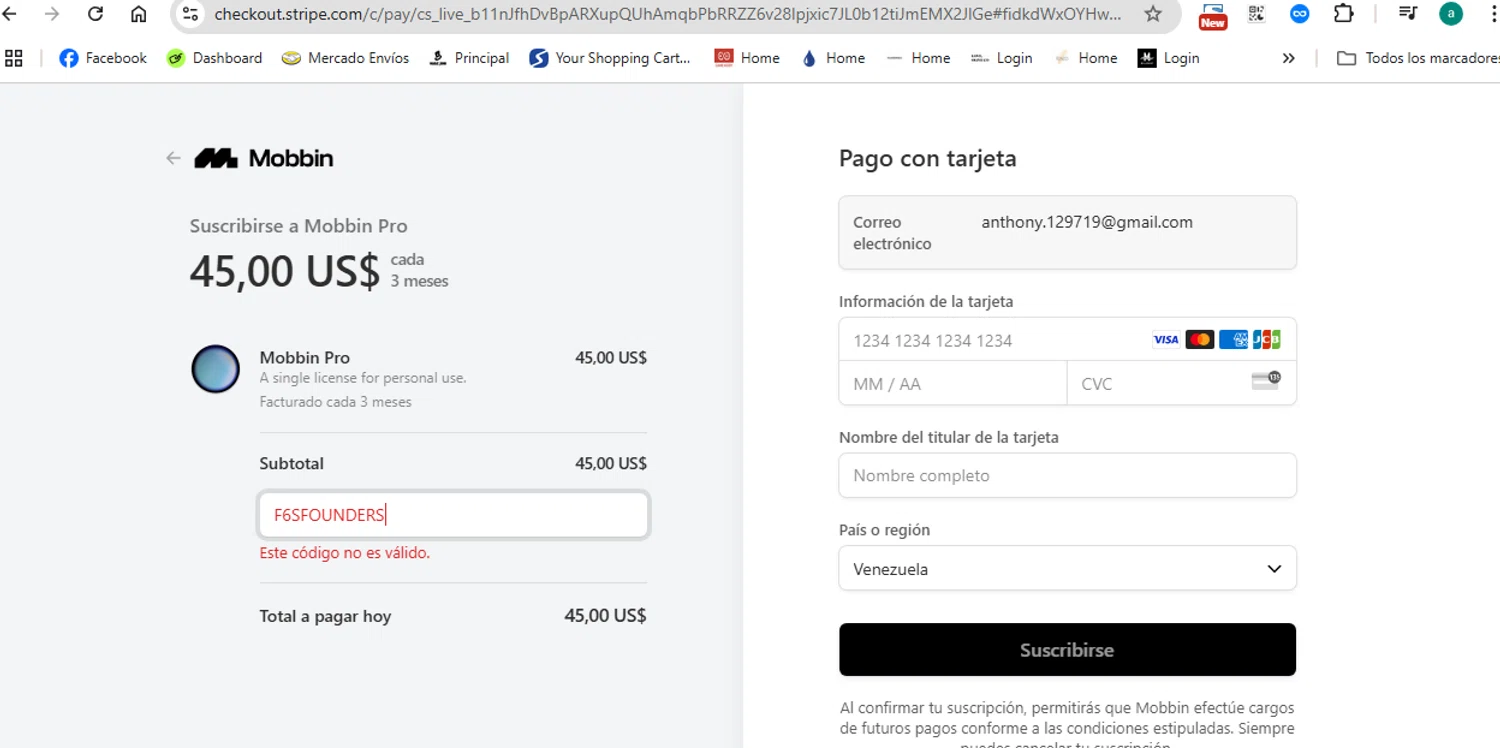The height and width of the screenshot is (748, 1500).
Task: Open the Todos los marcadores folder
Action: click(1418, 58)
